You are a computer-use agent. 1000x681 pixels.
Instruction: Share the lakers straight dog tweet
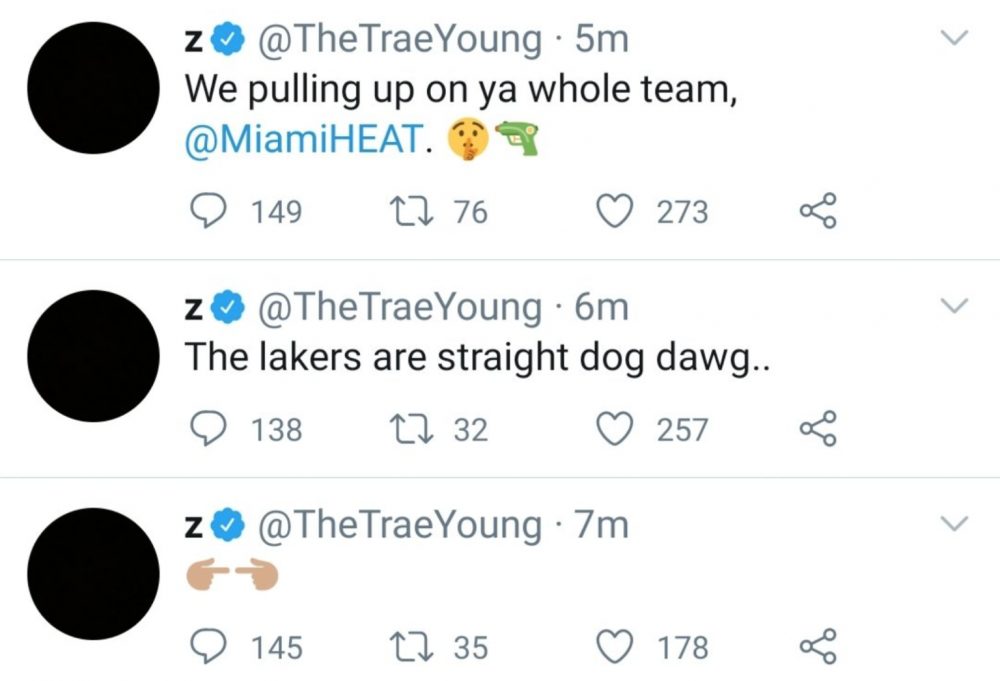(x=818, y=429)
